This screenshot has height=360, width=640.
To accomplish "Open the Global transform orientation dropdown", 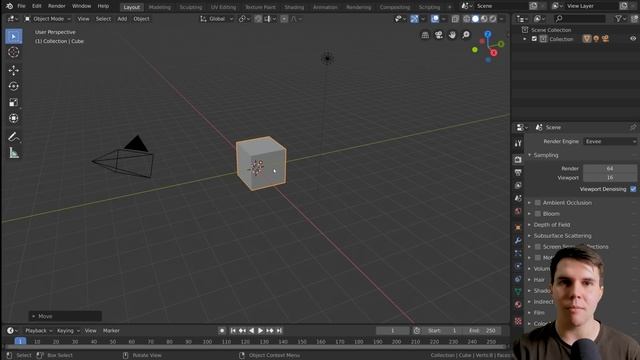I will tap(217, 19).
